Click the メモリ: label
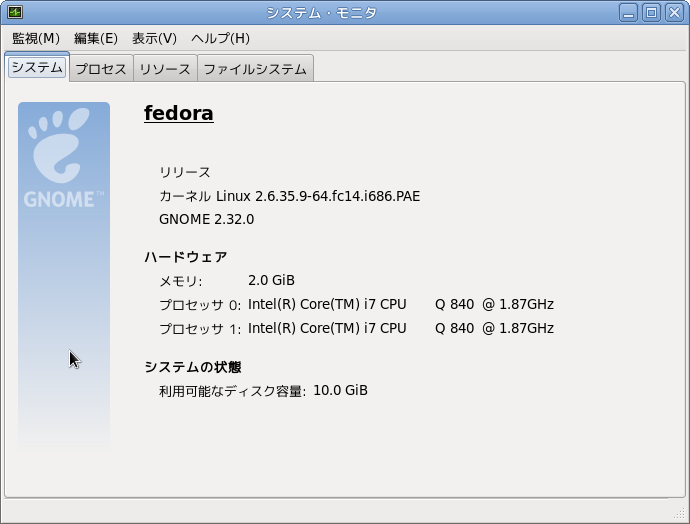690x524 pixels. pos(180,281)
